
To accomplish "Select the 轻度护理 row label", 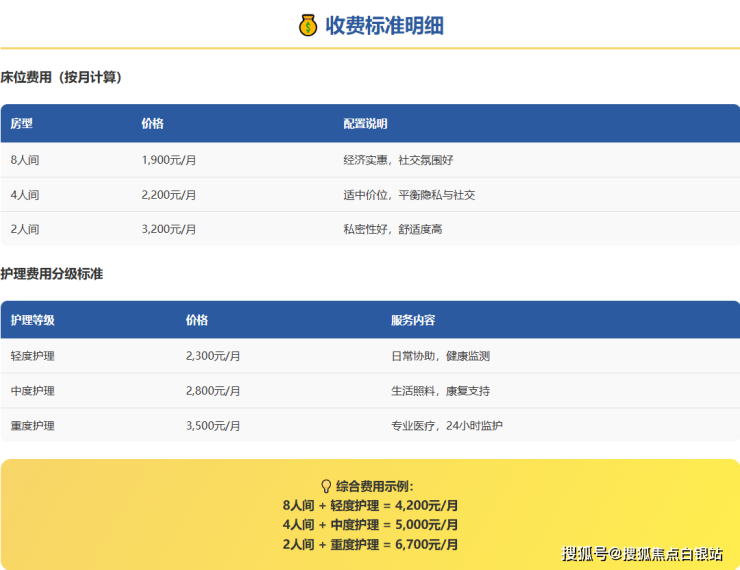I will (x=33, y=356).
